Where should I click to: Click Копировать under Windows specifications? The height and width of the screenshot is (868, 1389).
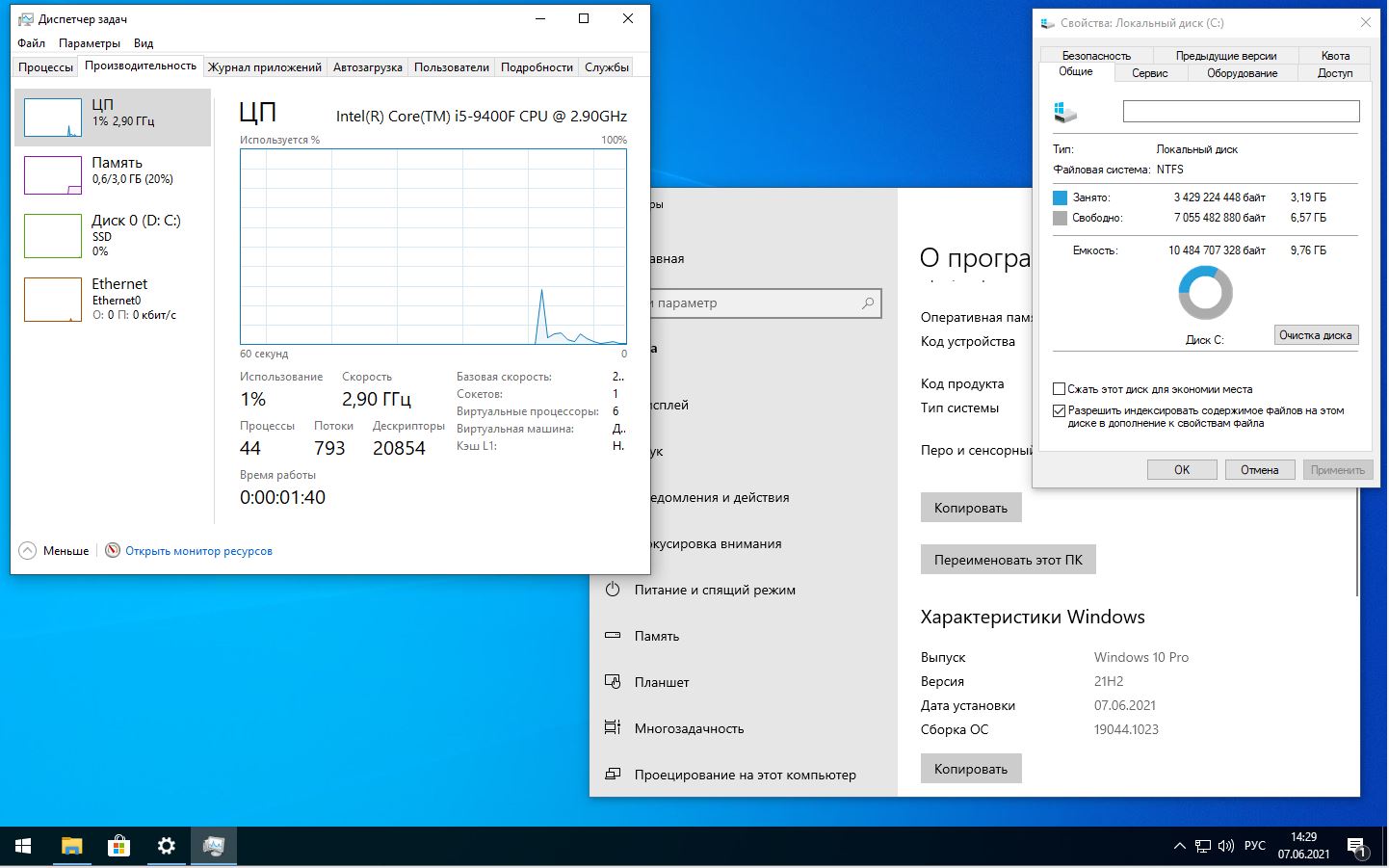[971, 769]
